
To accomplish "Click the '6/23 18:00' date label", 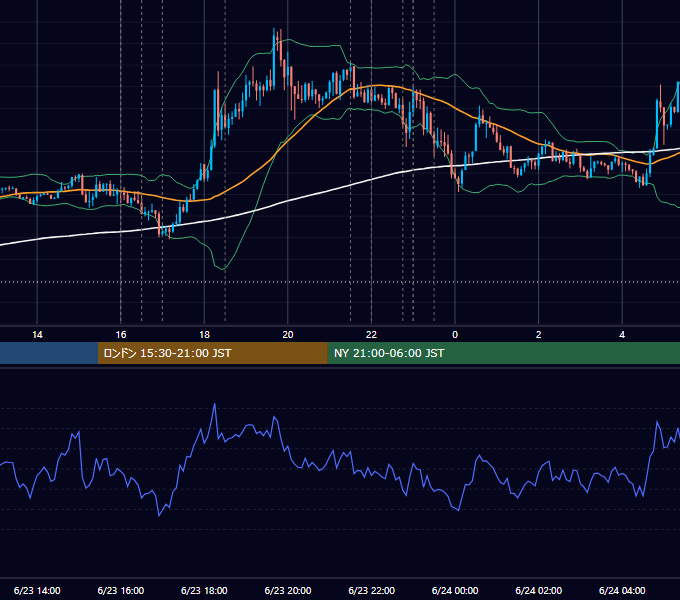I will point(204,590).
